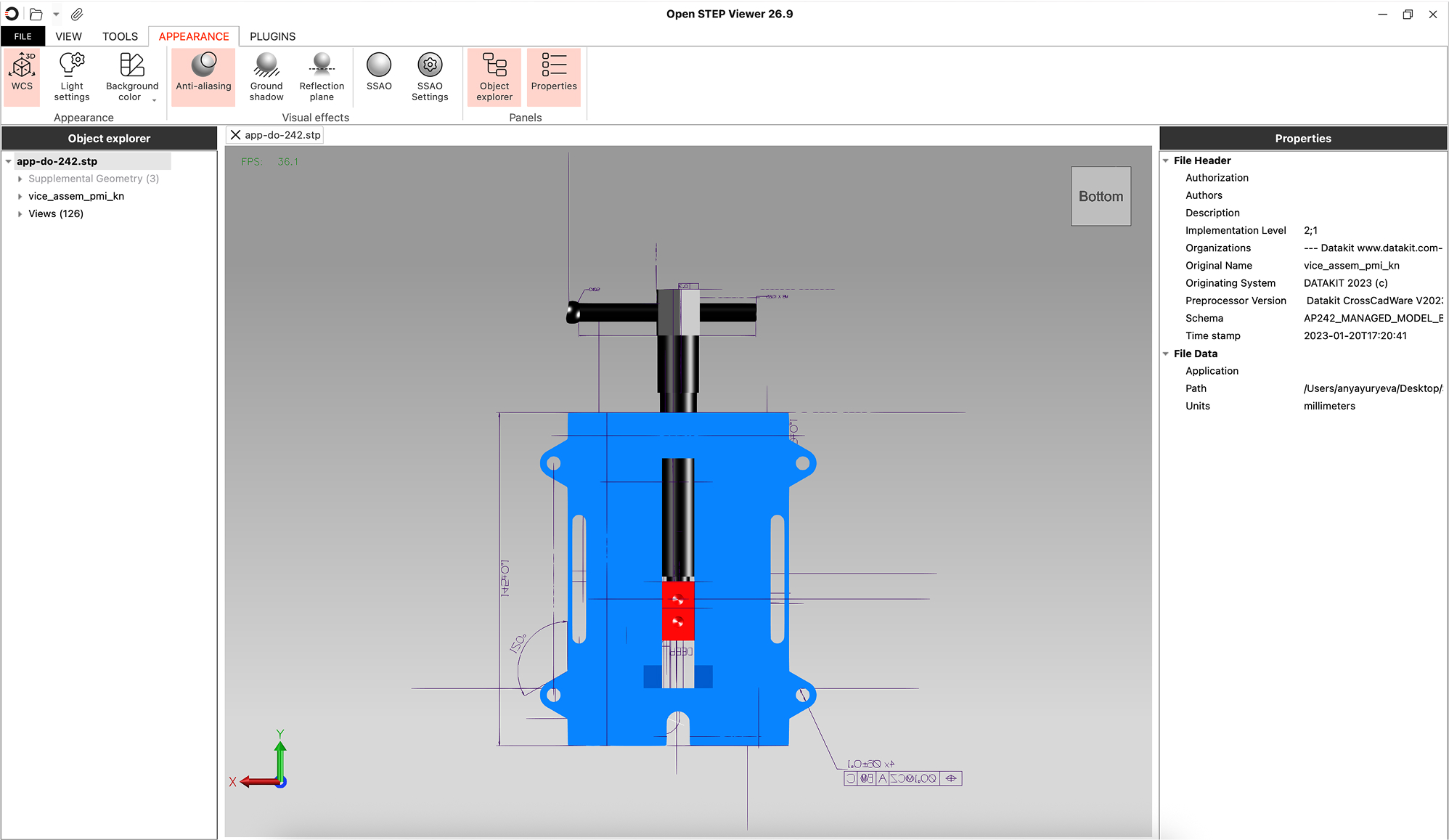Turn on SSAO effect
1449x840 pixels.
click(x=379, y=73)
